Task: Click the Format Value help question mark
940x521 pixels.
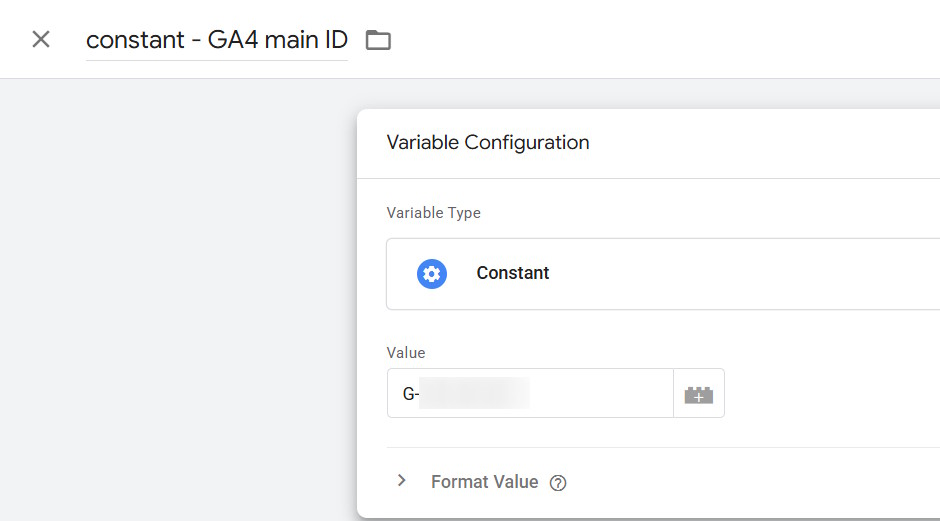Action: coord(558,483)
